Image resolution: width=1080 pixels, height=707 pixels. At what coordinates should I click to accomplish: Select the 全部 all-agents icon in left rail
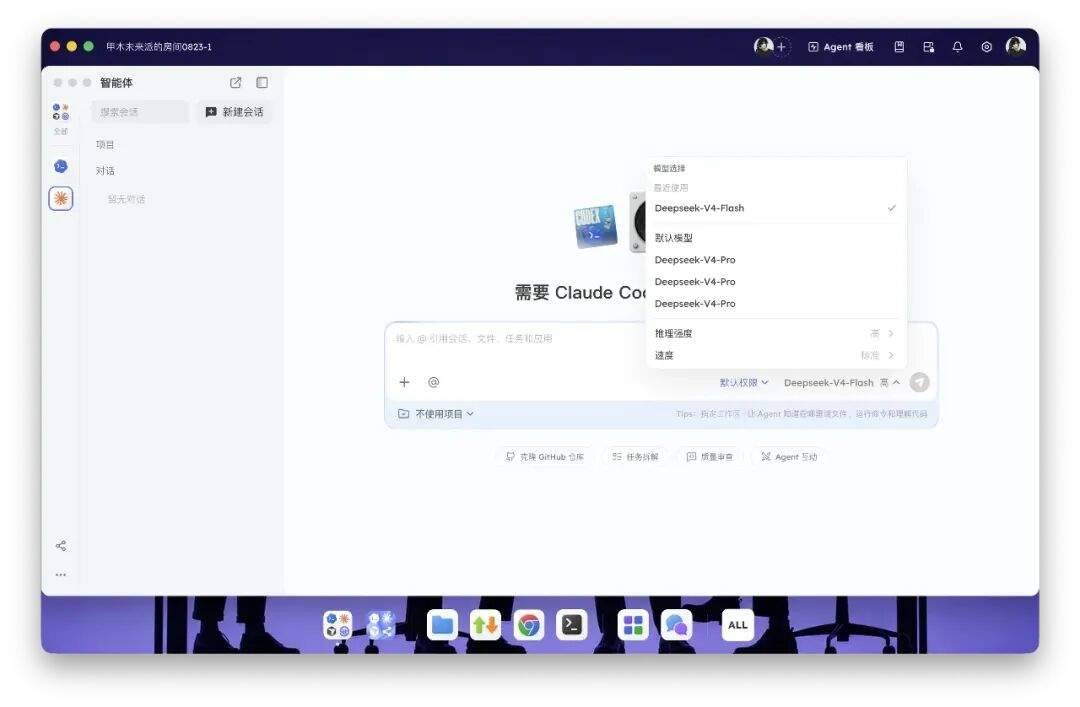tap(61, 118)
